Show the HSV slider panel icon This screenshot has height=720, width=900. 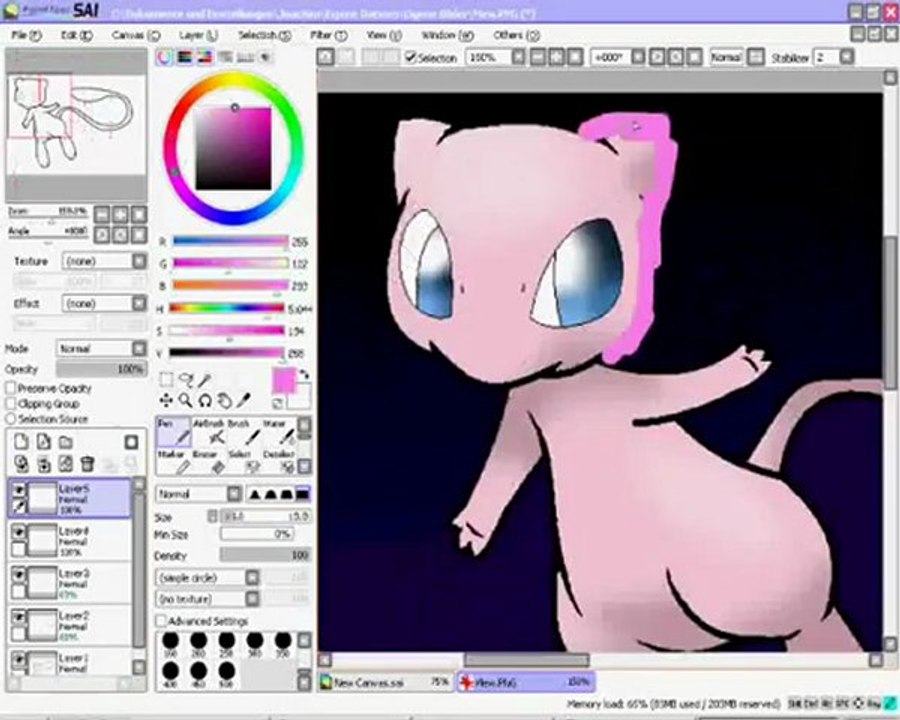pos(204,57)
